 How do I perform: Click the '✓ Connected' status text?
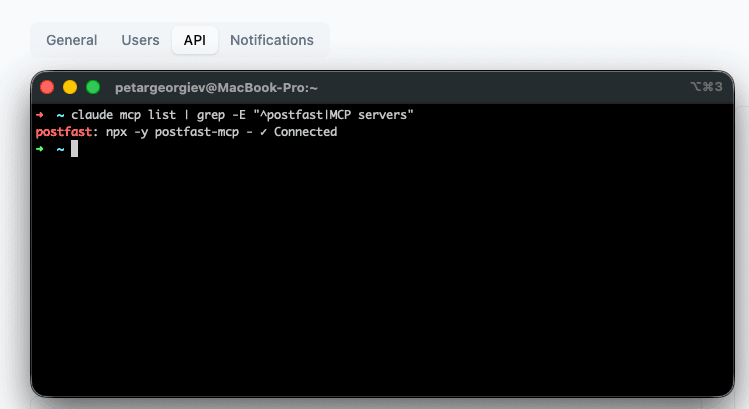point(299,132)
